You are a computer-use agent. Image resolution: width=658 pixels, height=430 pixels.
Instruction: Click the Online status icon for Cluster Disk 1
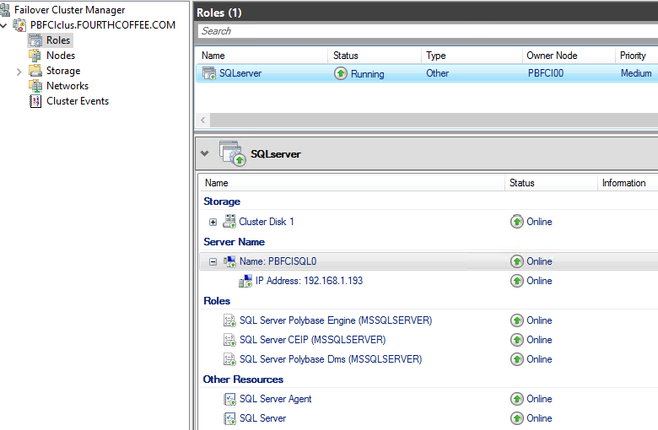pyautogui.click(x=517, y=222)
